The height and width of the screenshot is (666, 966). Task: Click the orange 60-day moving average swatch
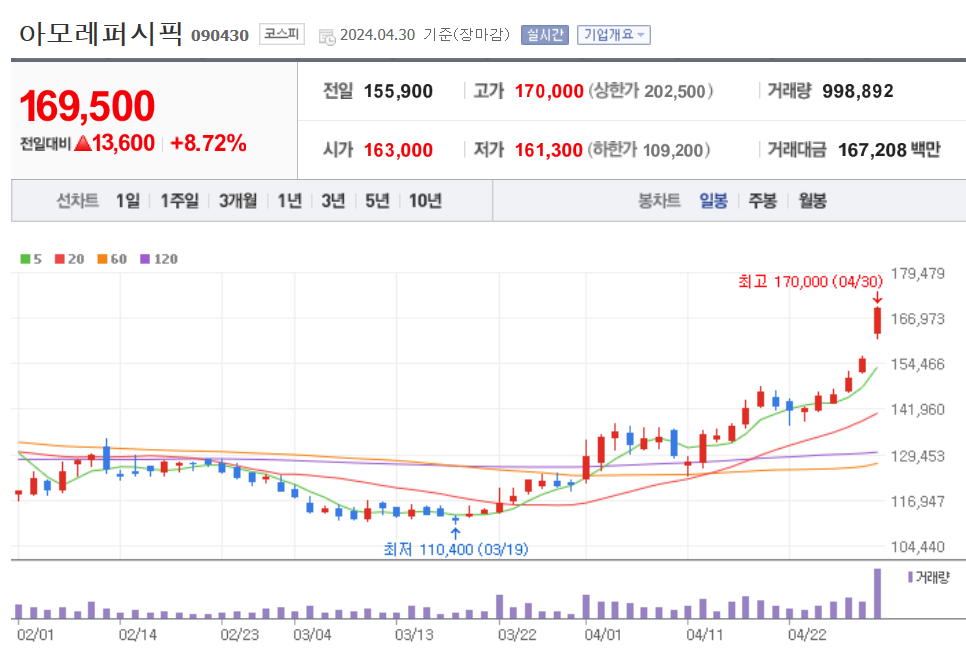pos(102,259)
